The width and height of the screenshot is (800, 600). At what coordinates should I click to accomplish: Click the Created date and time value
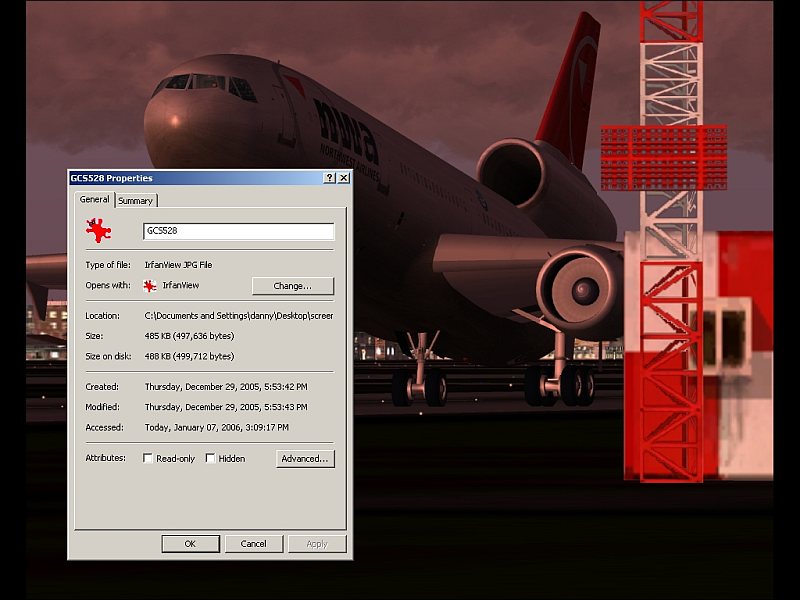pos(226,386)
